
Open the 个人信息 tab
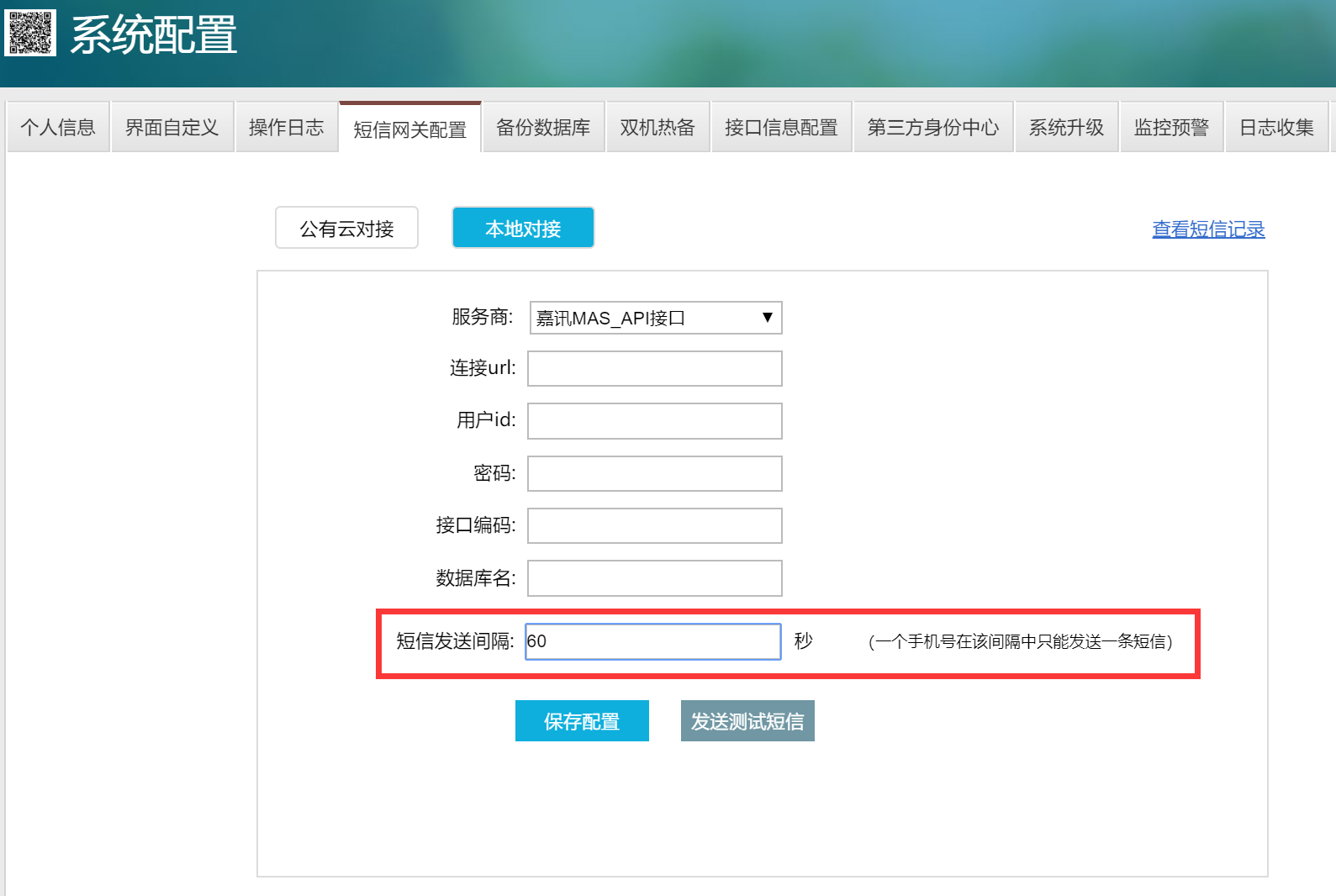58,127
